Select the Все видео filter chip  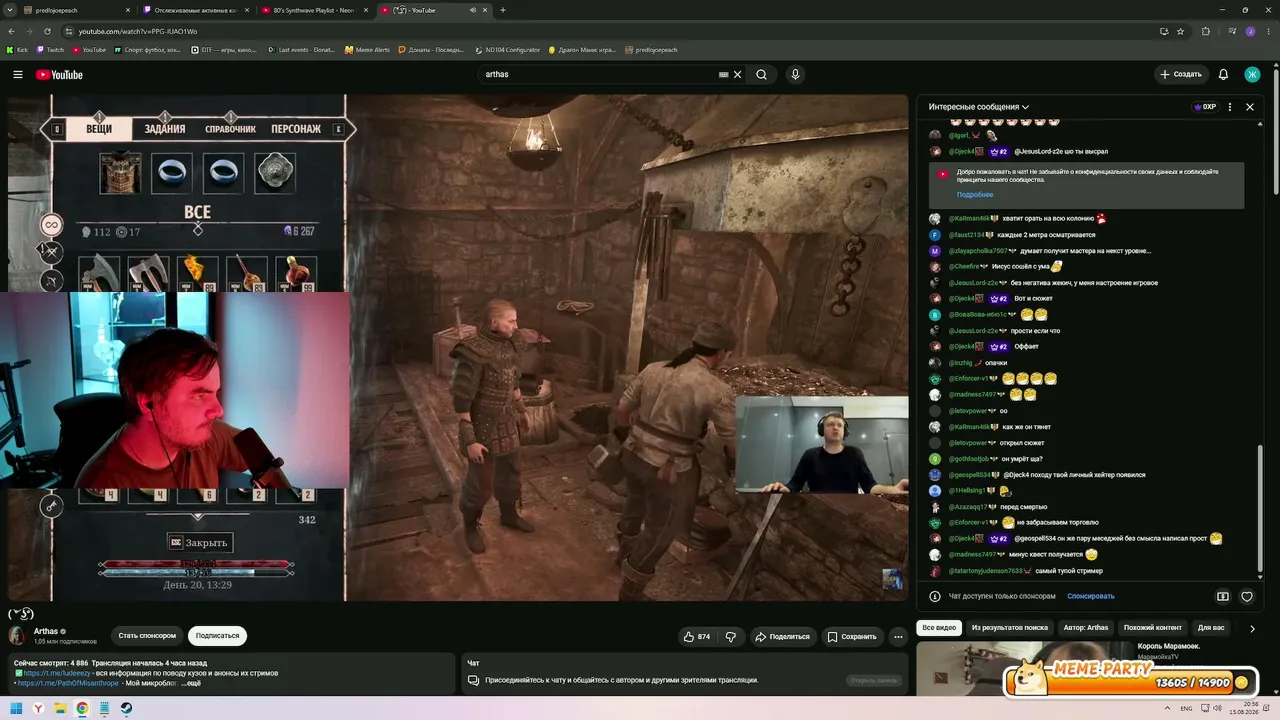[939, 628]
